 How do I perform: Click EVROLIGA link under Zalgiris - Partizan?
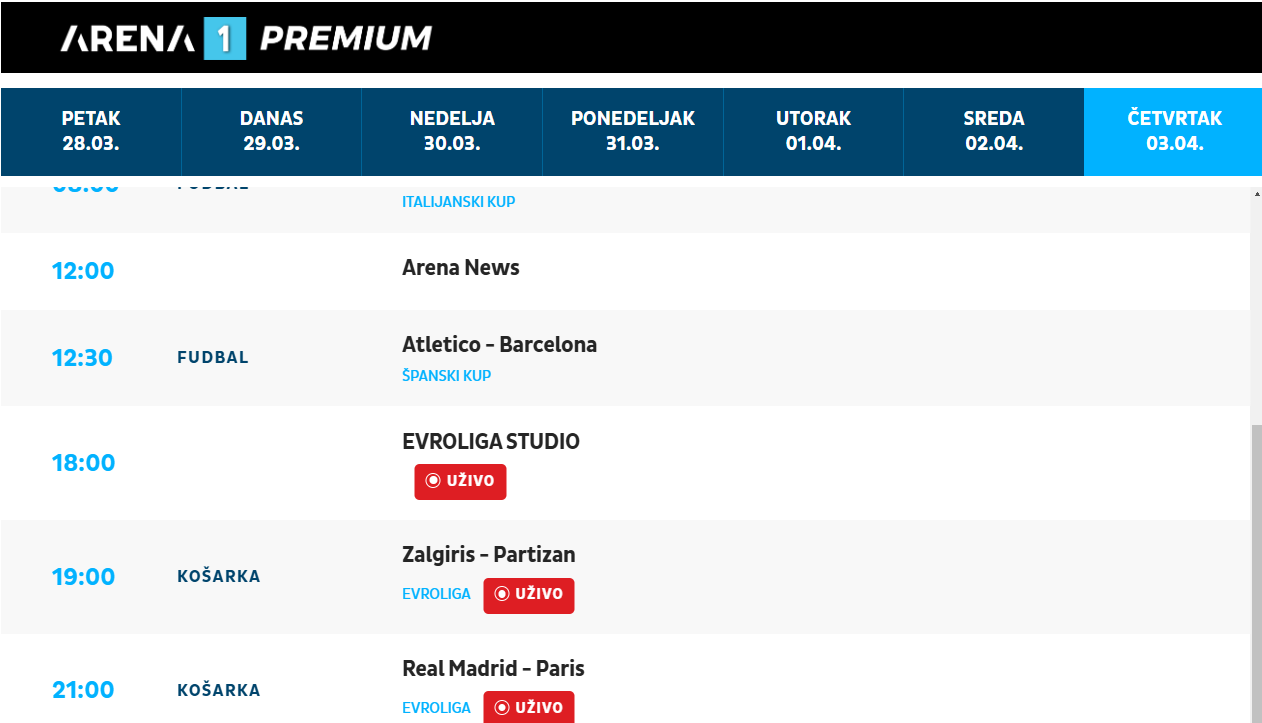click(x=436, y=594)
